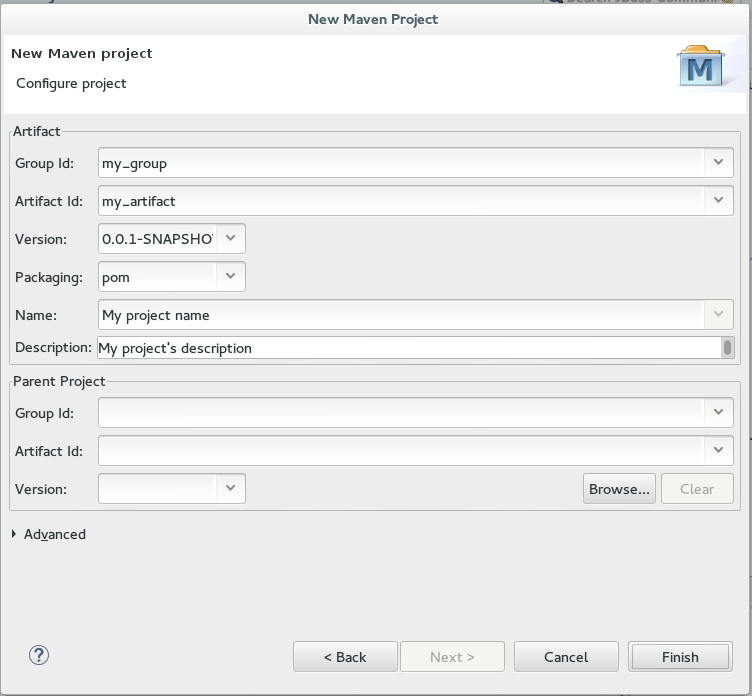Screen dimensions: 752x696
Task: Click the Next > button
Action: click(x=452, y=657)
